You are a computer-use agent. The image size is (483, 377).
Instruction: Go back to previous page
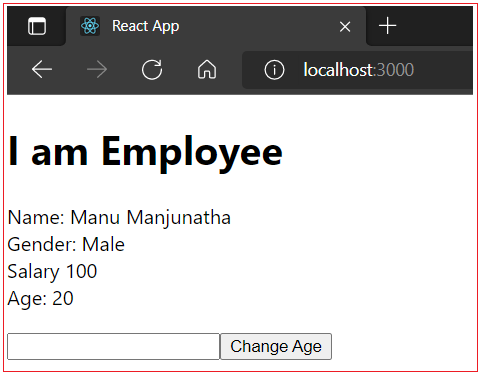(x=42, y=70)
